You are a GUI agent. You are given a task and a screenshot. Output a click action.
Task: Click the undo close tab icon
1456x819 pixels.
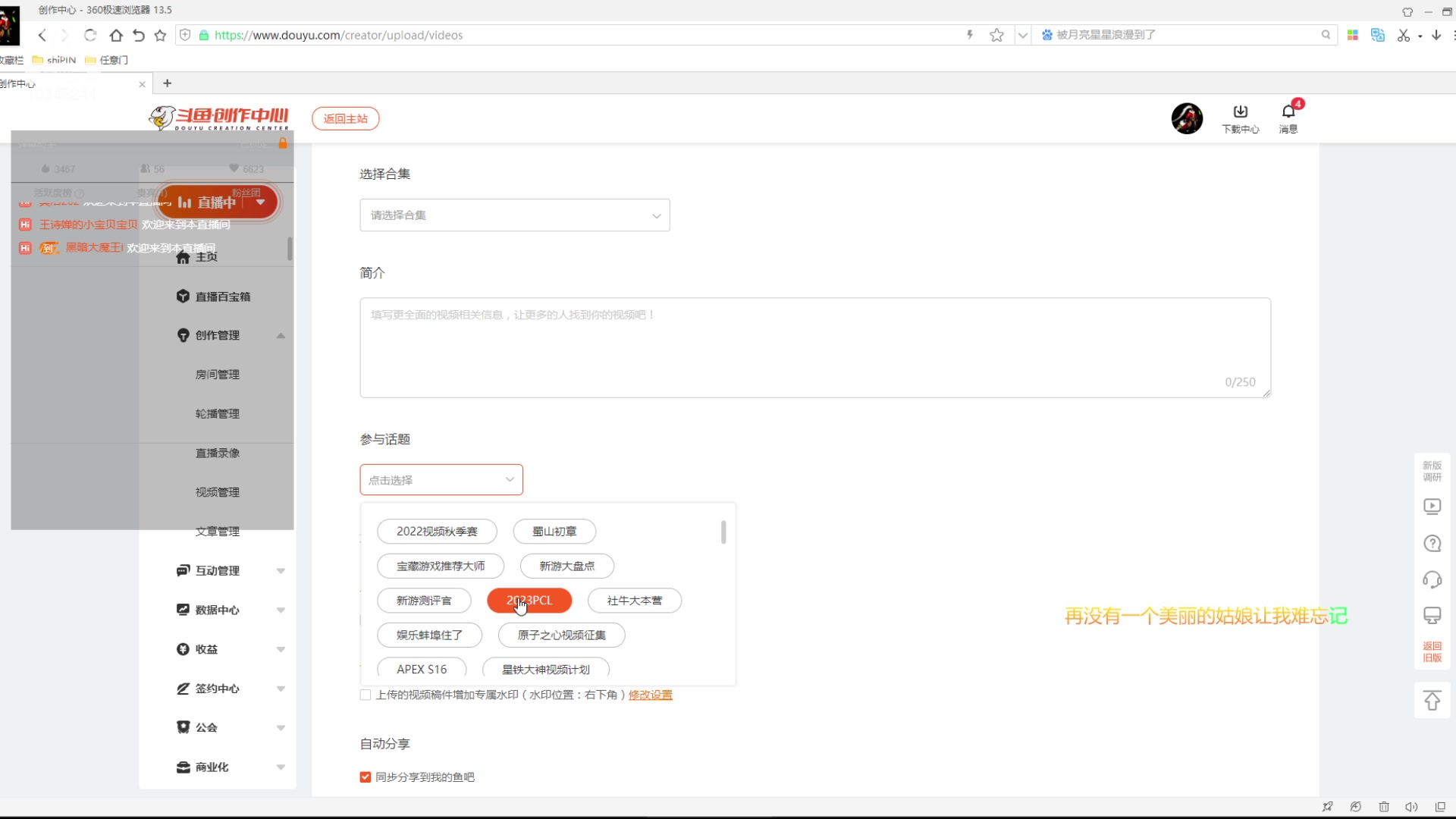[138, 35]
